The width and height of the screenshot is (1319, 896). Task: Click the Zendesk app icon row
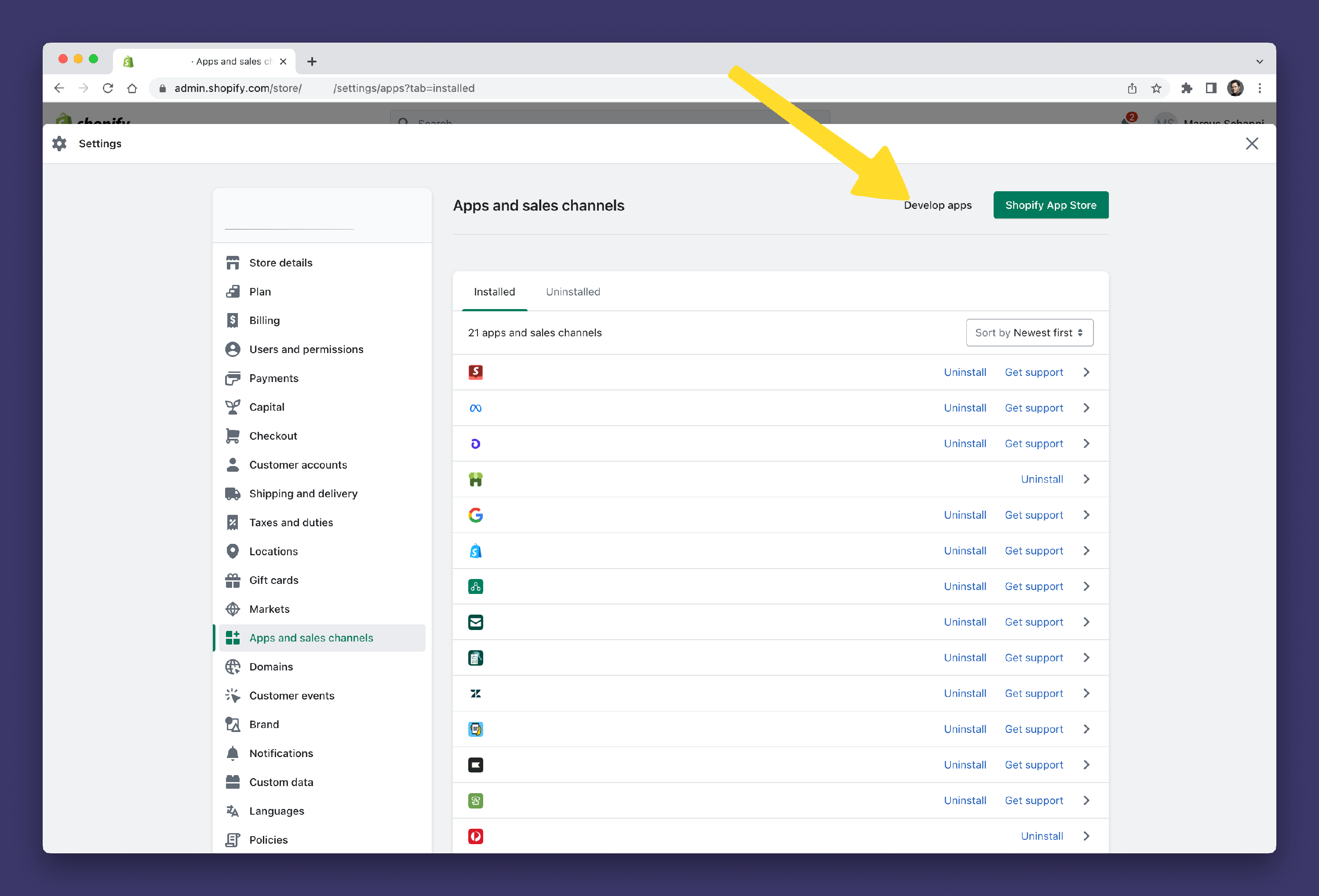[x=476, y=693]
